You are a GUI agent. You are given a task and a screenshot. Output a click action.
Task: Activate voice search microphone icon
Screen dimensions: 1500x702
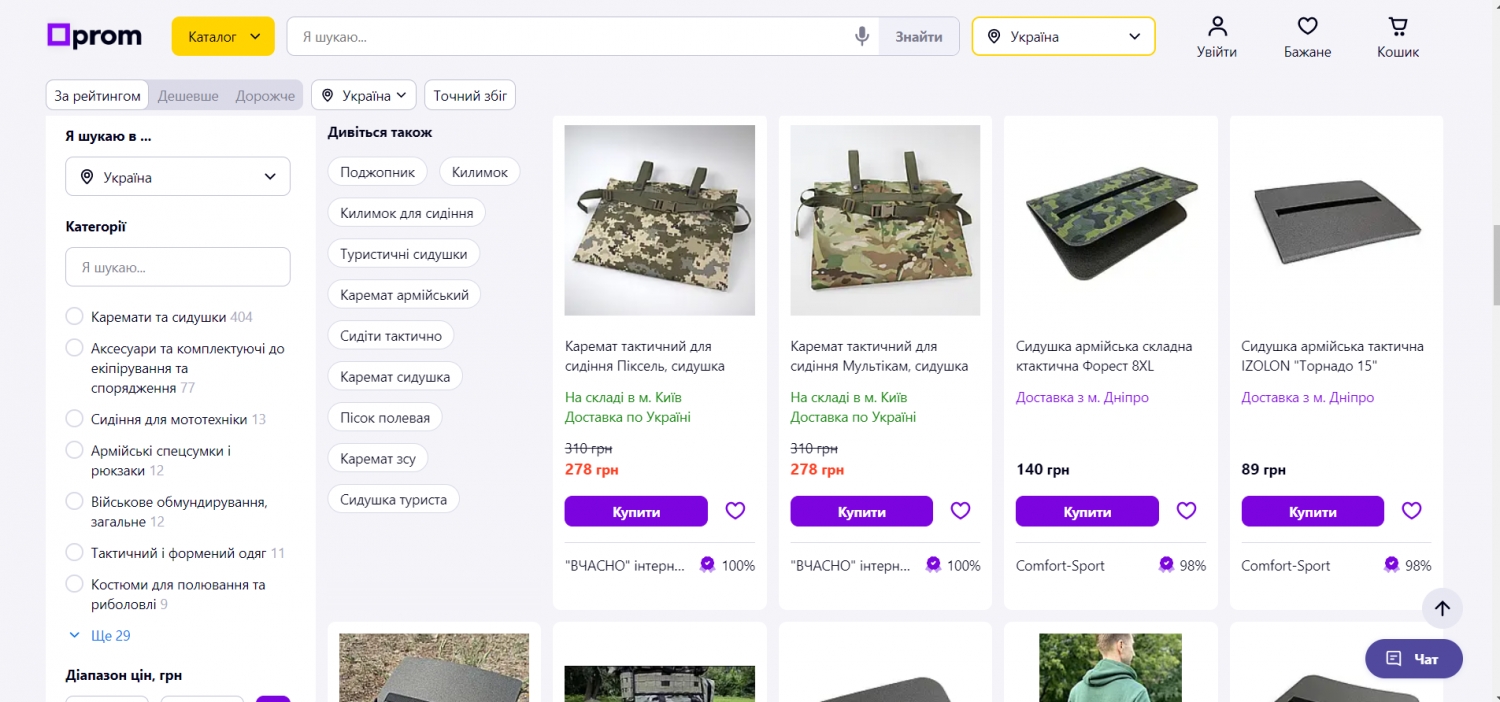click(x=861, y=37)
